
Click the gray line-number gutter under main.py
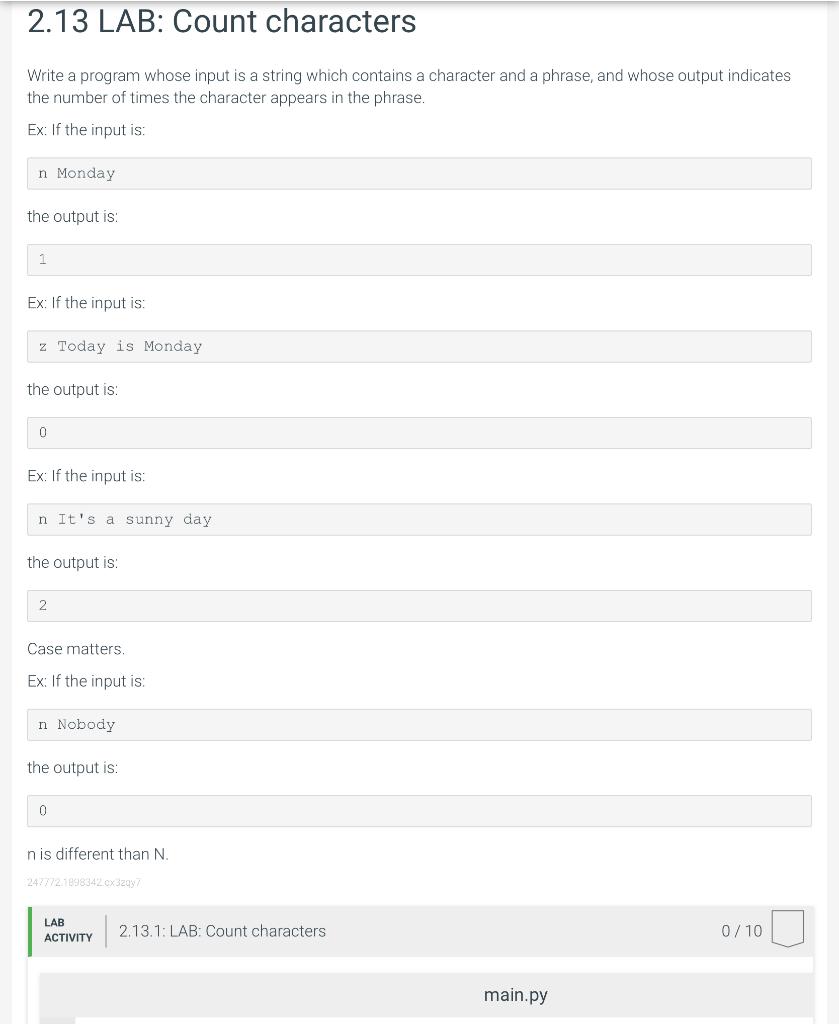[x=57, y=1020]
